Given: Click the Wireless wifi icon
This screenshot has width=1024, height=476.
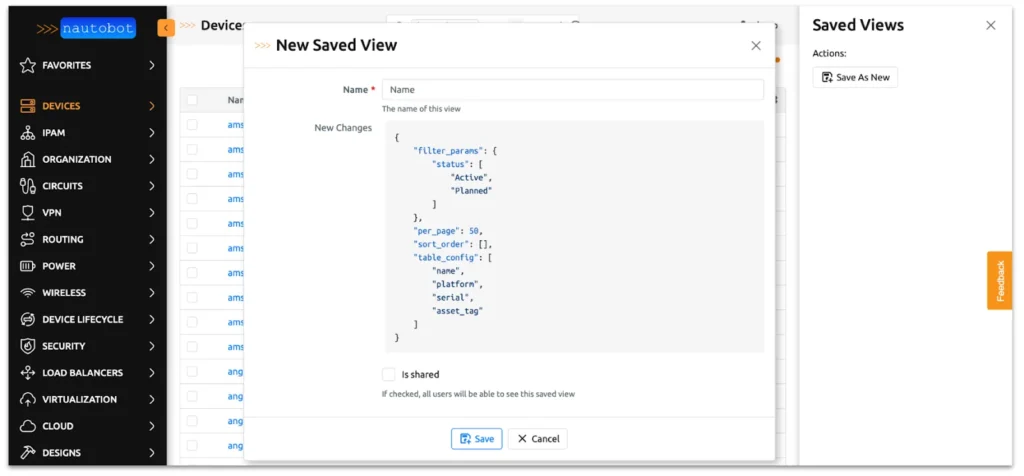Looking at the screenshot, I should click(27, 293).
